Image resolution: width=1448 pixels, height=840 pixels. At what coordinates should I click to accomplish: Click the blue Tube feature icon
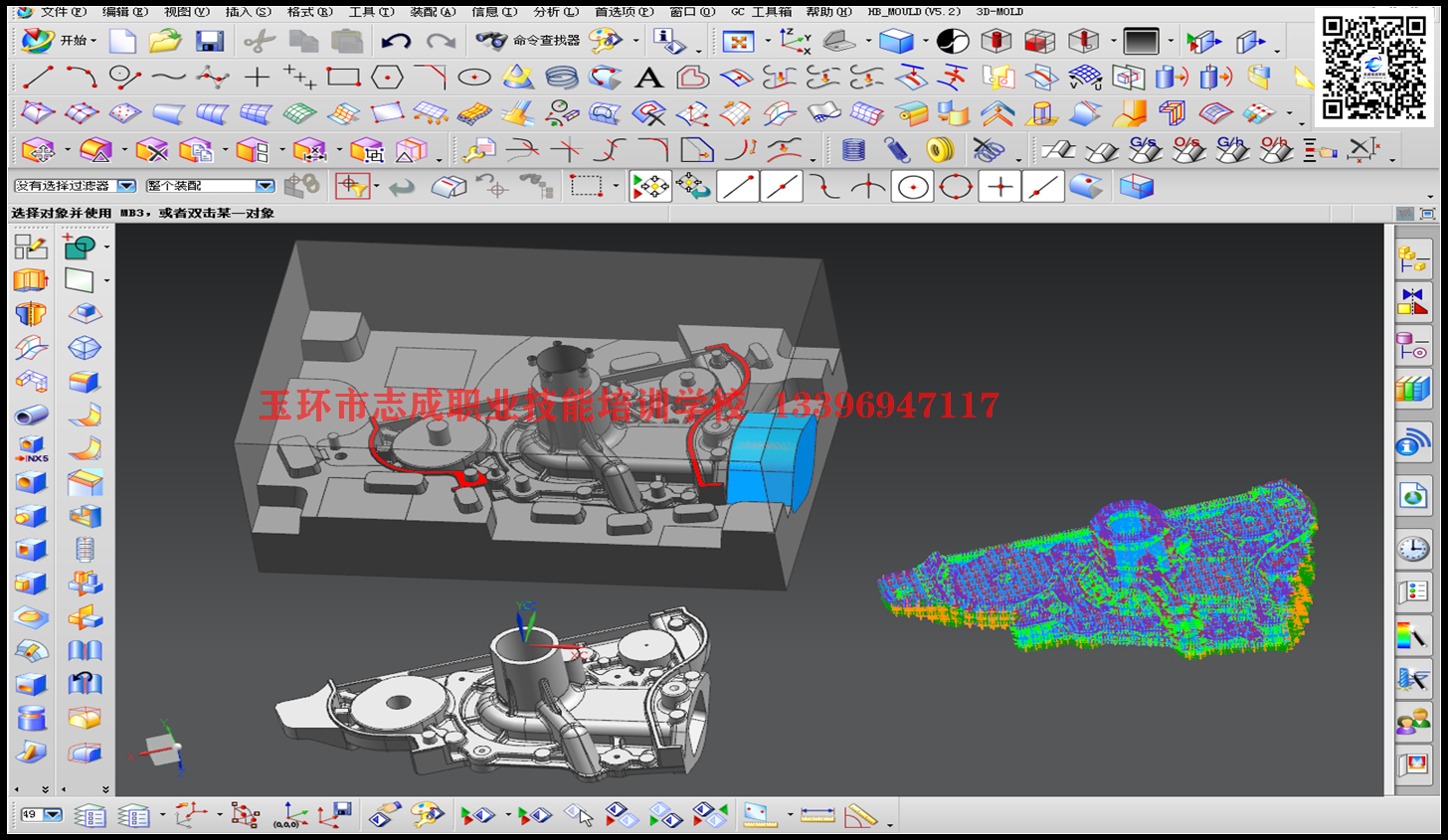click(31, 416)
